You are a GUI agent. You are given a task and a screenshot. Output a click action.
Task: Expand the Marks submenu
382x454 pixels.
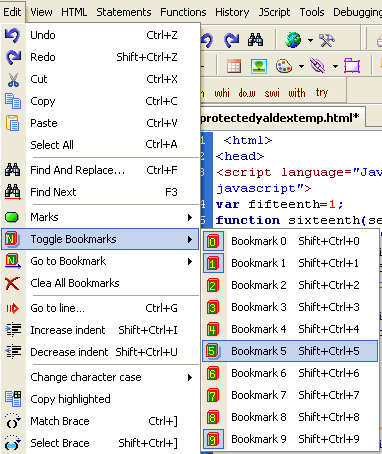pos(100,217)
